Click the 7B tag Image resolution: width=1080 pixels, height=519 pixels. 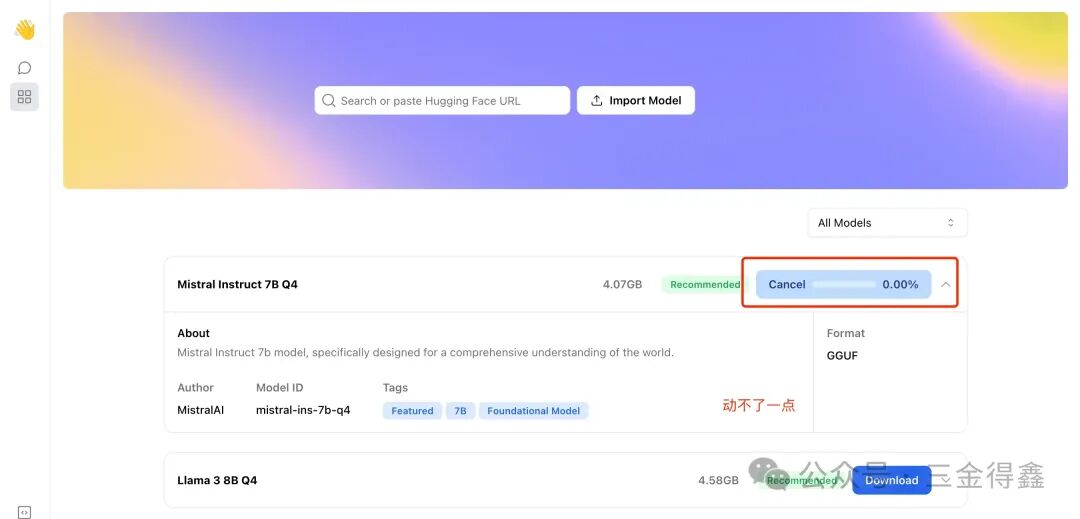click(460, 411)
